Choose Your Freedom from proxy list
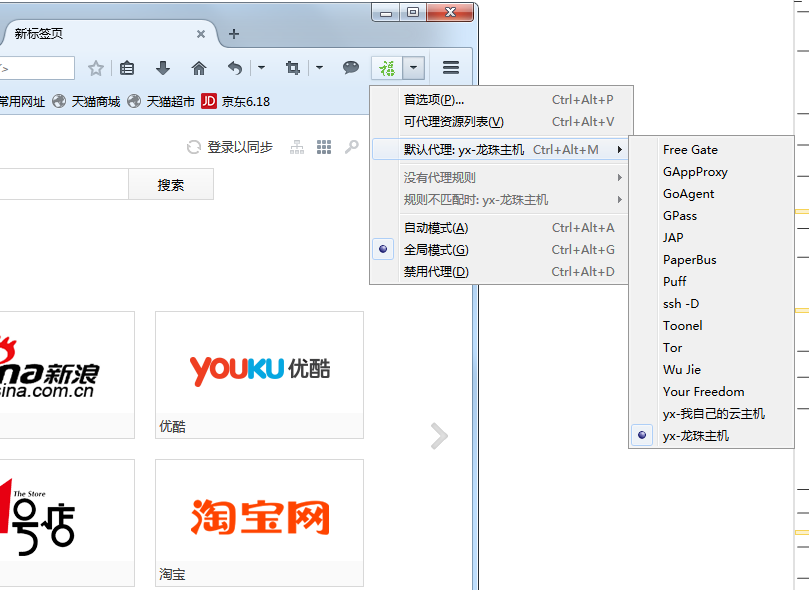 (x=711, y=392)
